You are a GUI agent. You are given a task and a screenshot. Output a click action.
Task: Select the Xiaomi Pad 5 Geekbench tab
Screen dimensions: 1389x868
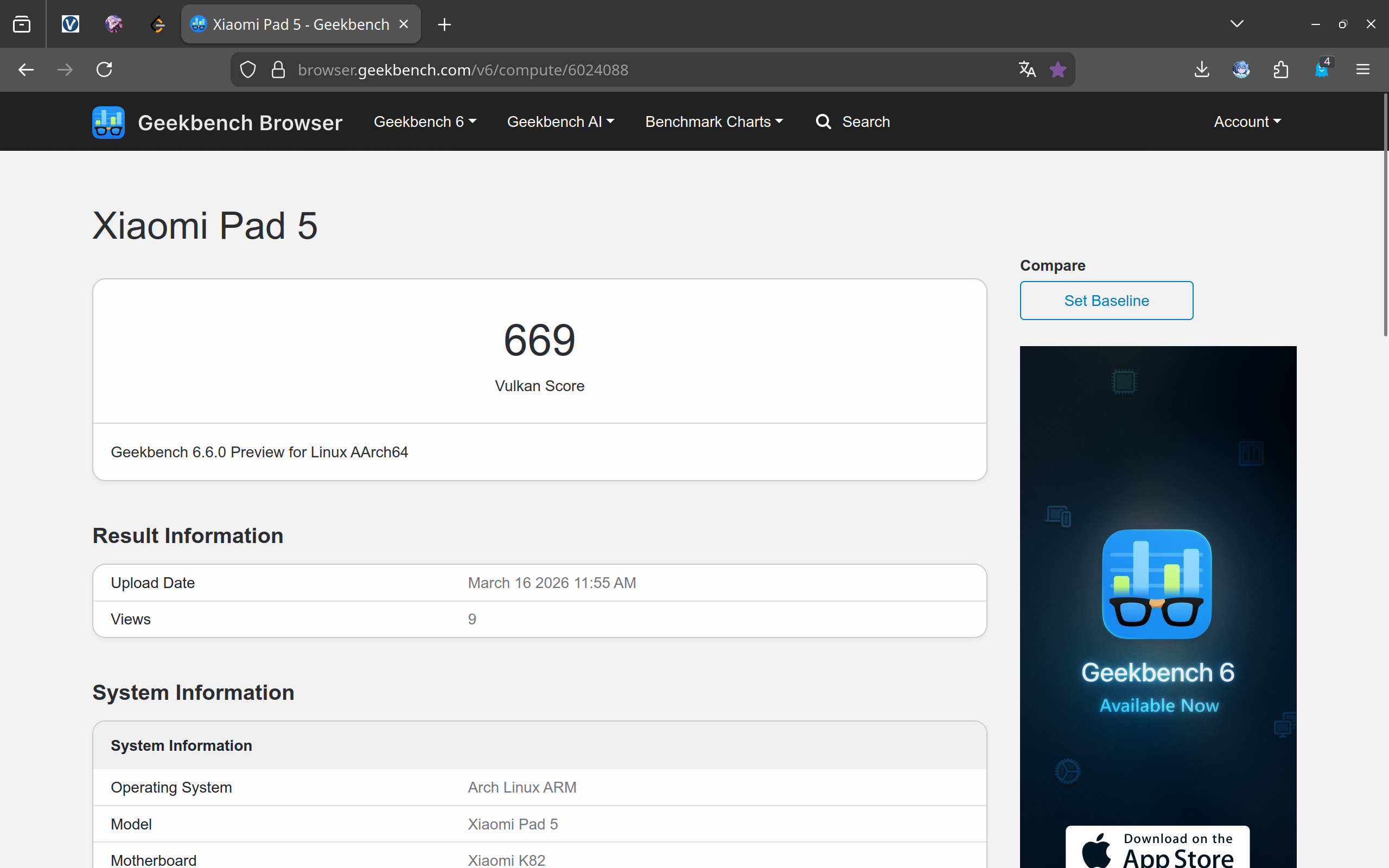(x=293, y=25)
